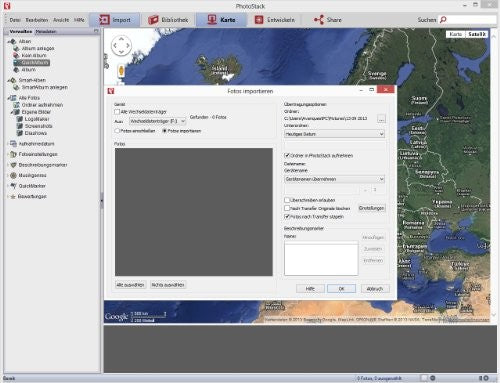Click the Bewertungen star icon

(13, 196)
